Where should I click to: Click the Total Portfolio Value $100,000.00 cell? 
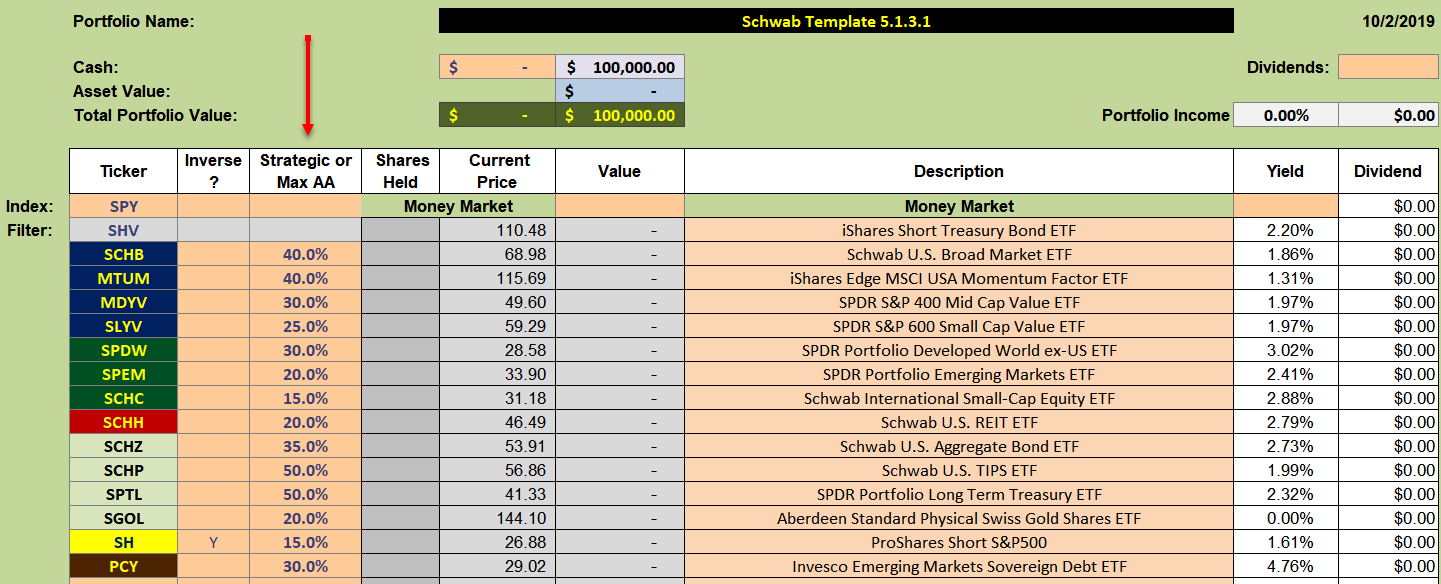[620, 115]
